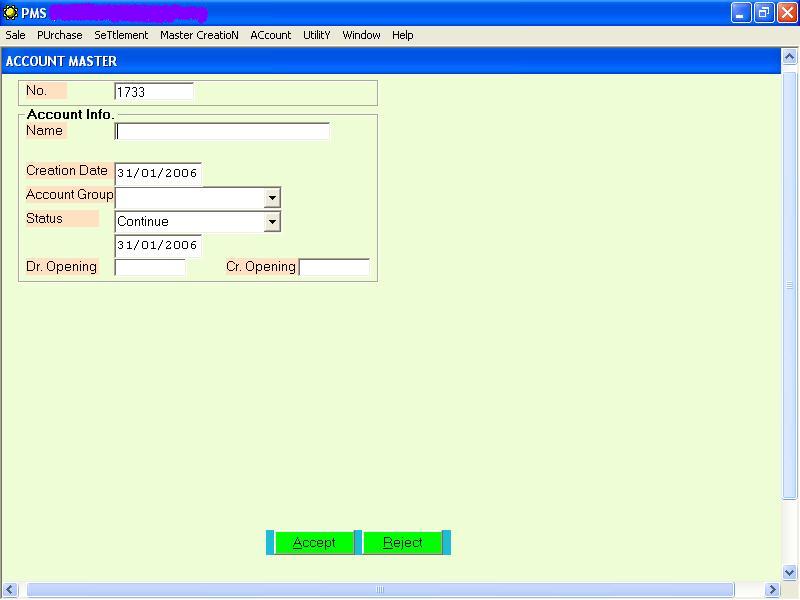Click the Creation Date field

pyautogui.click(x=158, y=174)
